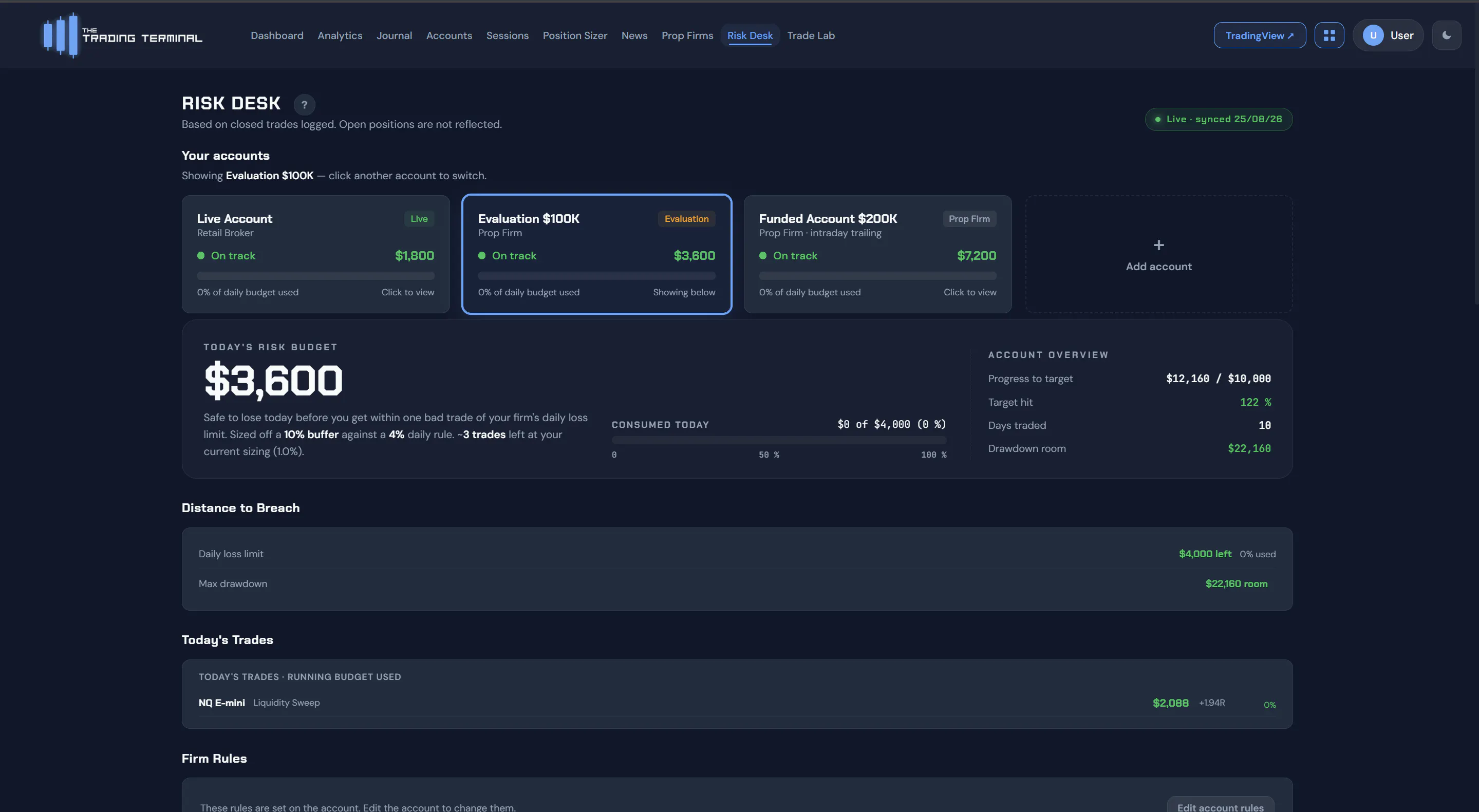The width and height of the screenshot is (1479, 812).
Task: Open the Analytics nav item
Action: 340,35
